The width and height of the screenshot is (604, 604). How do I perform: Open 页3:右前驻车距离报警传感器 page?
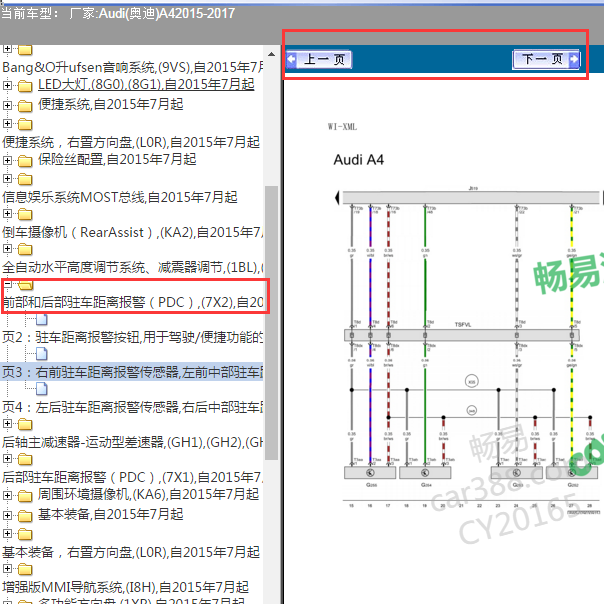point(133,372)
